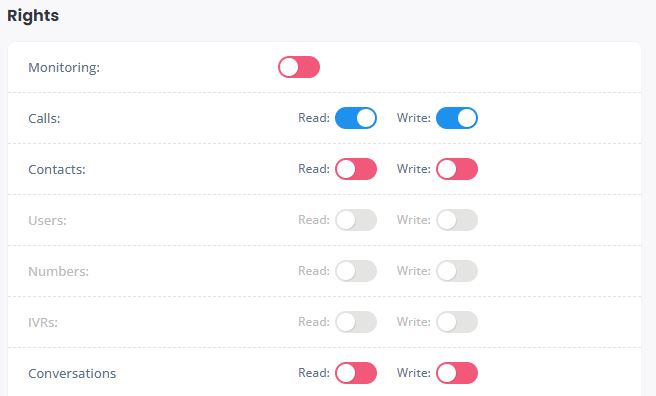Screen dimensions: 656x396
Task: Click the IVRs row label
Action: tap(43, 322)
